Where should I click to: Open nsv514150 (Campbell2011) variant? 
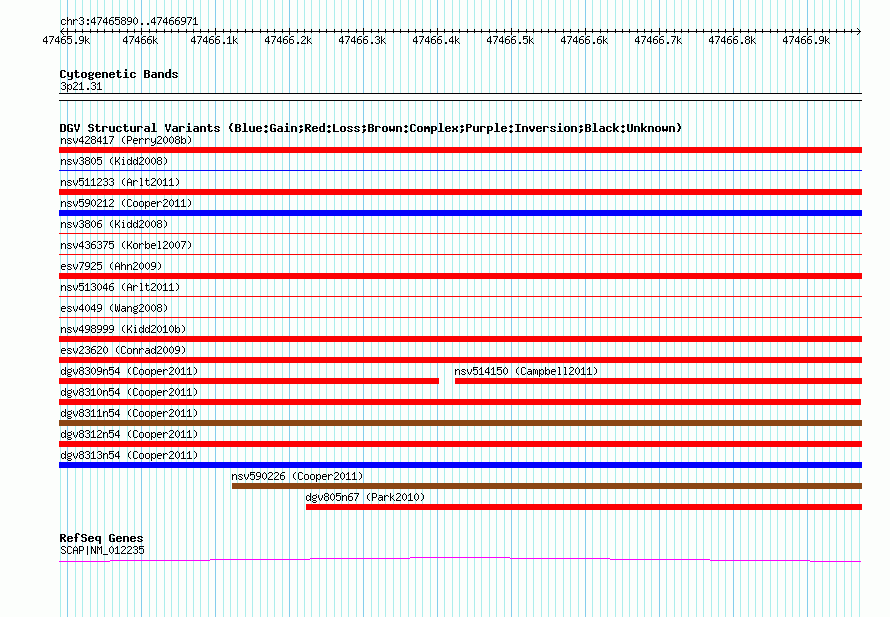coord(526,371)
